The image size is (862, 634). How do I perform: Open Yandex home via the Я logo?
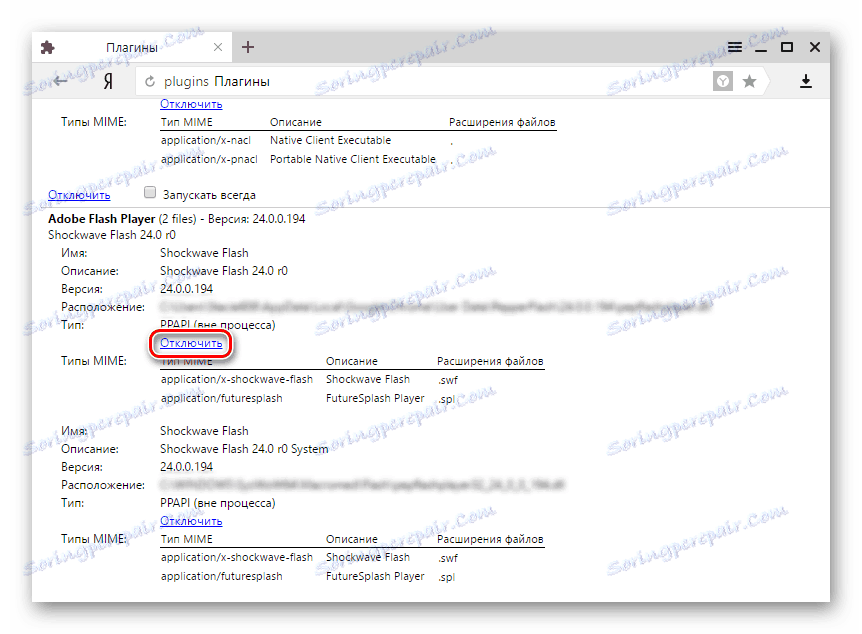click(108, 82)
